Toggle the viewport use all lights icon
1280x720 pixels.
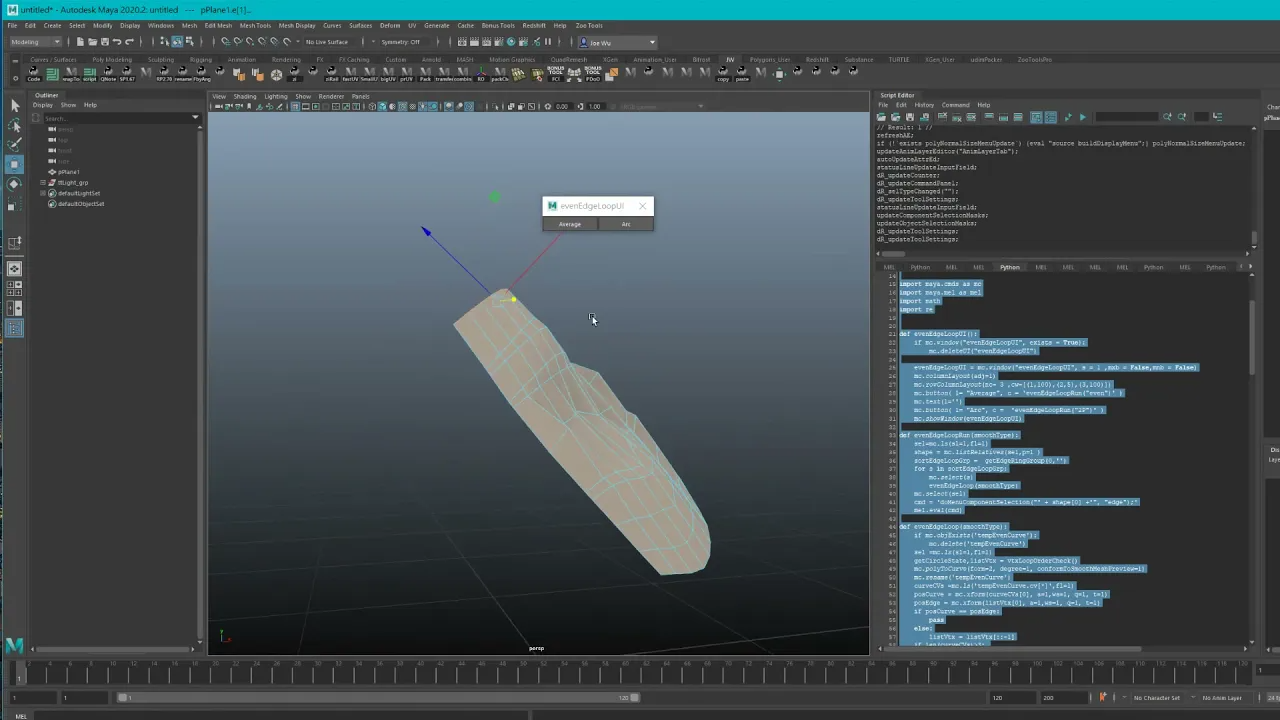click(420, 106)
